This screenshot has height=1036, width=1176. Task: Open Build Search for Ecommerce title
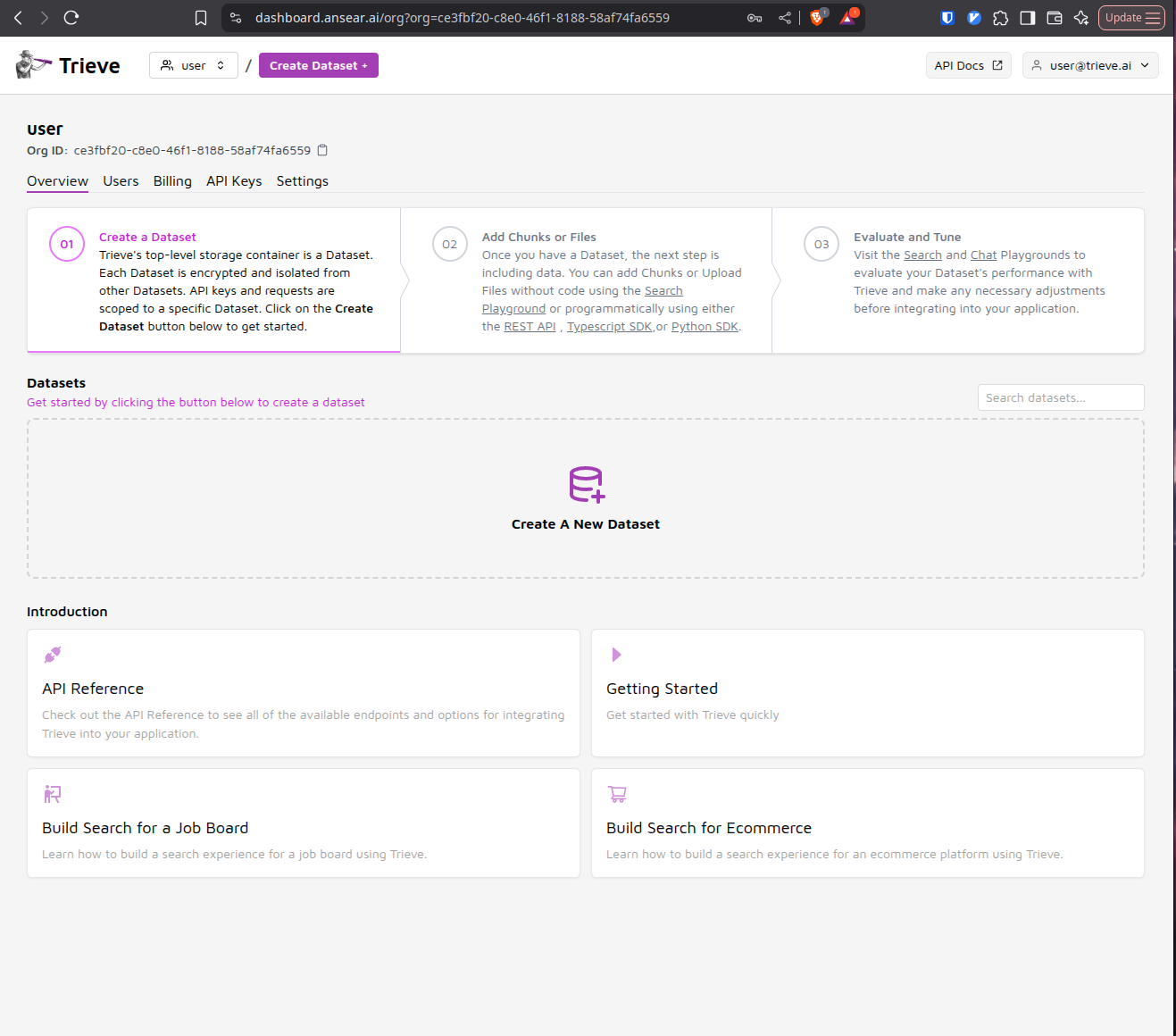(x=709, y=828)
